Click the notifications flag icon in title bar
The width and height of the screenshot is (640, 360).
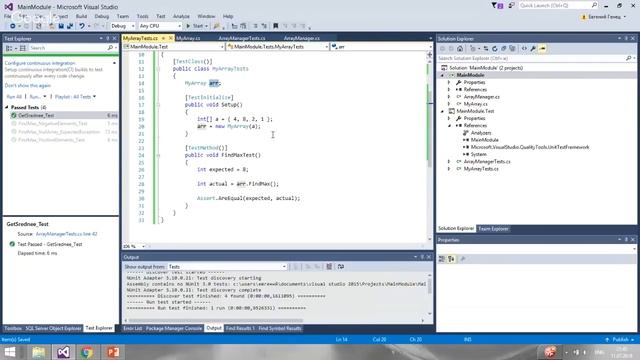pos(497,5)
